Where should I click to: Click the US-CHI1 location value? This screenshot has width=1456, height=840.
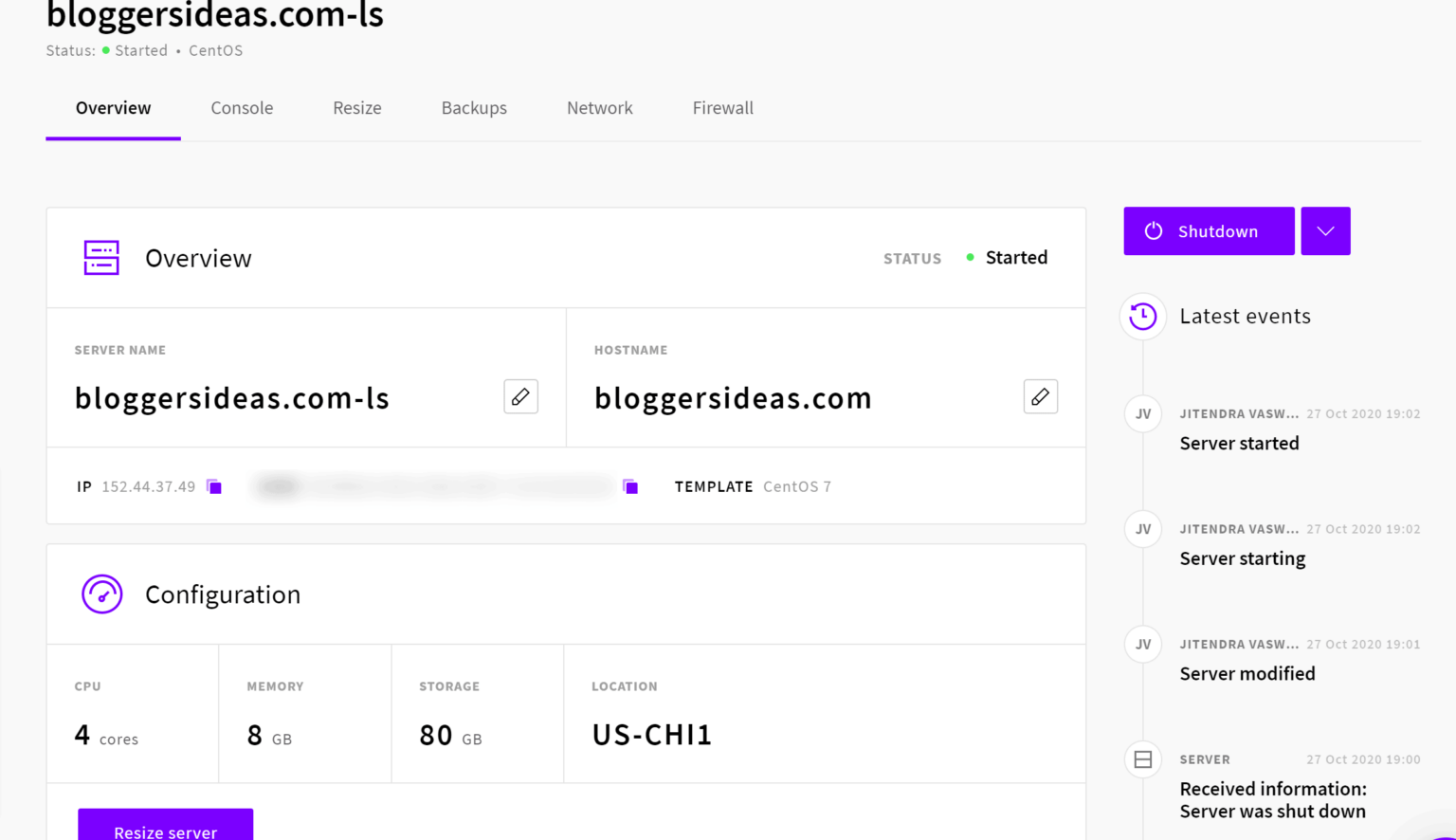[652, 733]
